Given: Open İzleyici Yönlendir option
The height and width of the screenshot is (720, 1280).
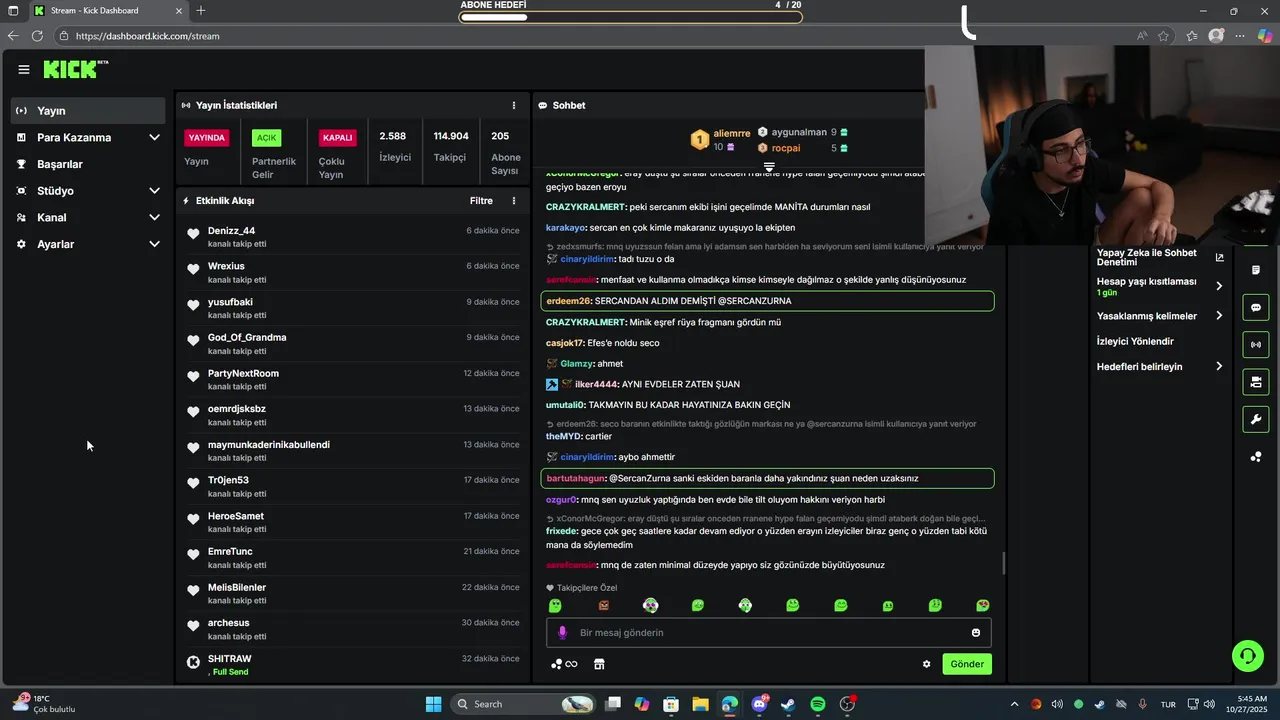Looking at the screenshot, I should click(1135, 341).
